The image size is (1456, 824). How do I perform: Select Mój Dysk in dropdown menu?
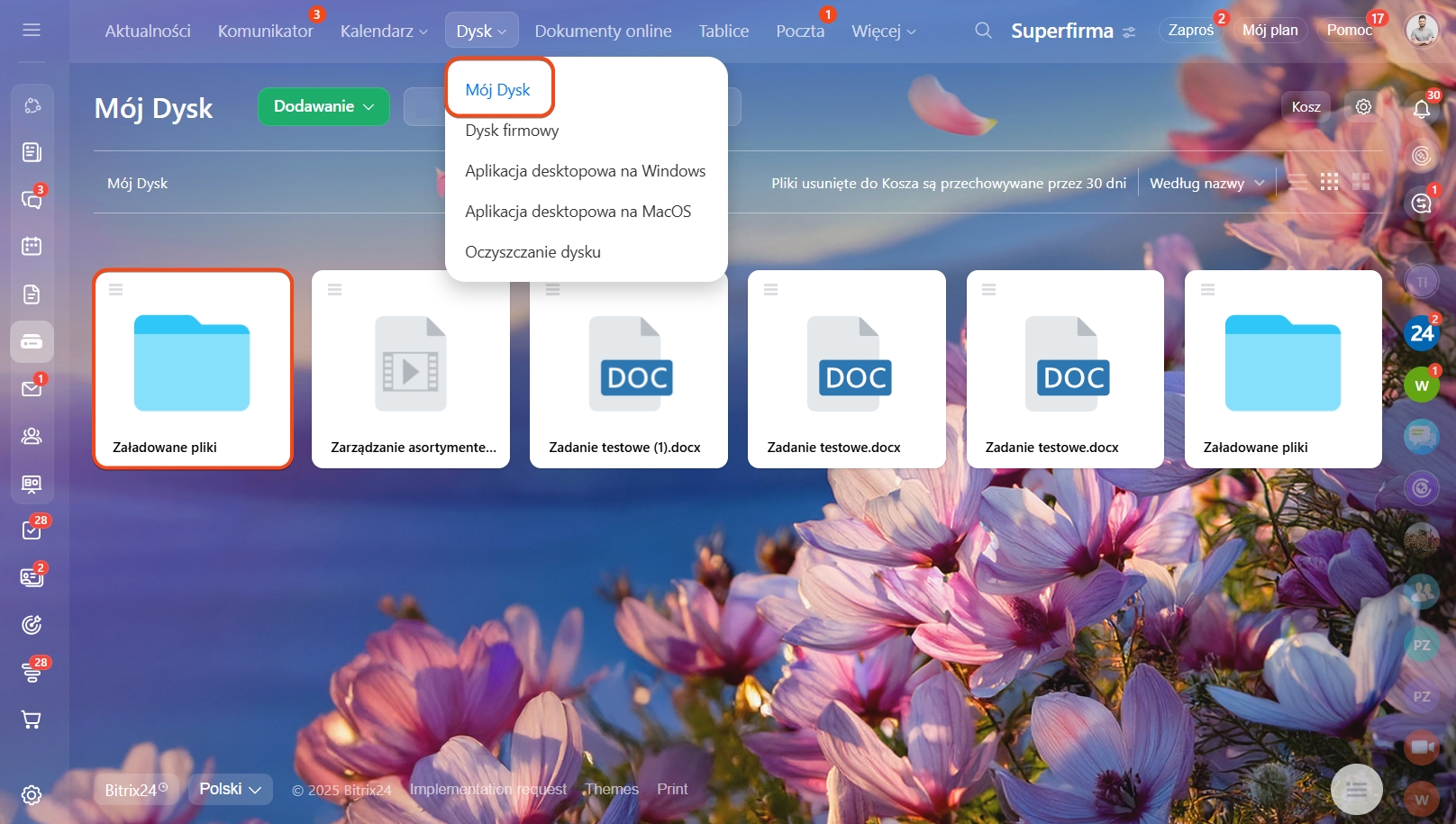497,89
